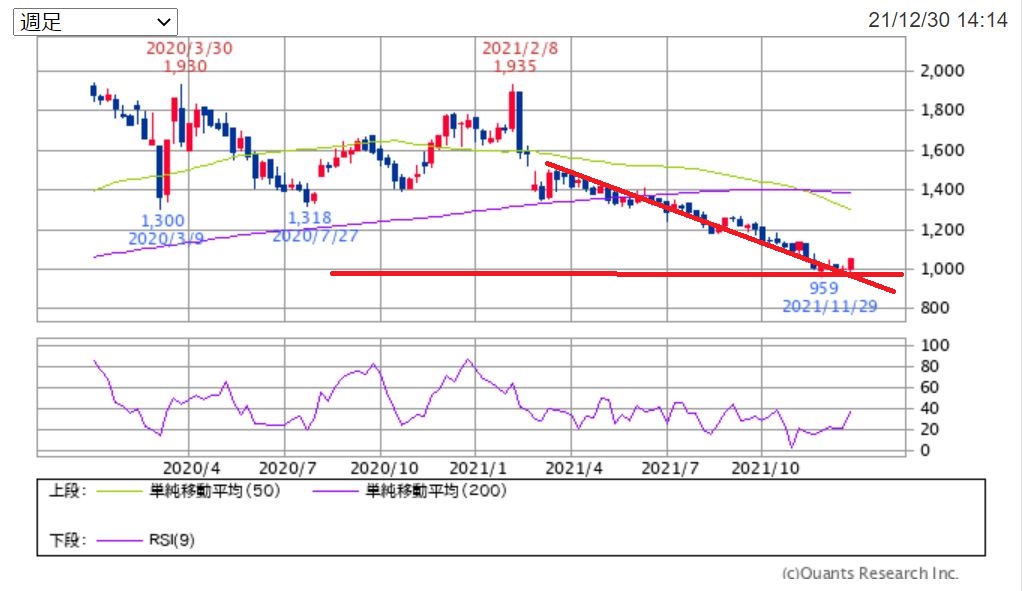Click the 1,935 high price label

tap(515, 66)
